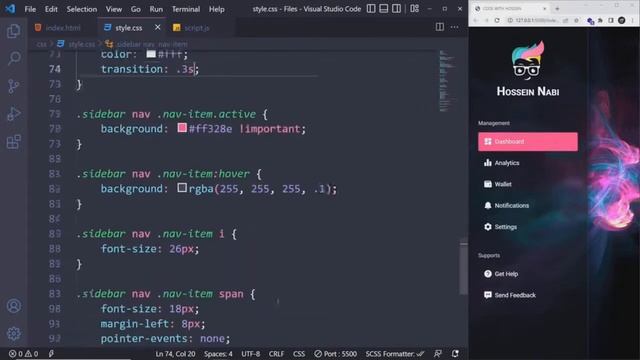Toggle primary side bar layout icon
The width and height of the screenshot is (640, 360).
coord(371,9)
